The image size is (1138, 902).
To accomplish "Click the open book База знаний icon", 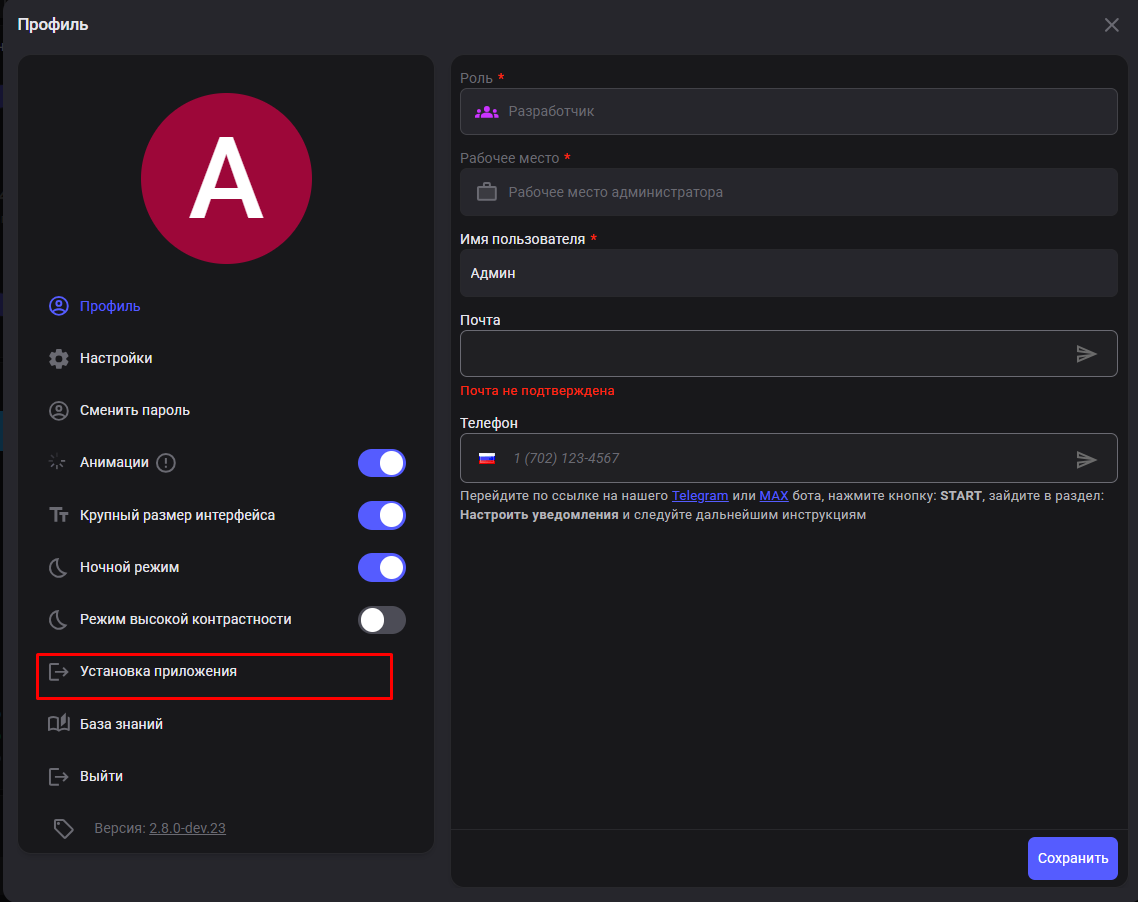I will pos(59,724).
